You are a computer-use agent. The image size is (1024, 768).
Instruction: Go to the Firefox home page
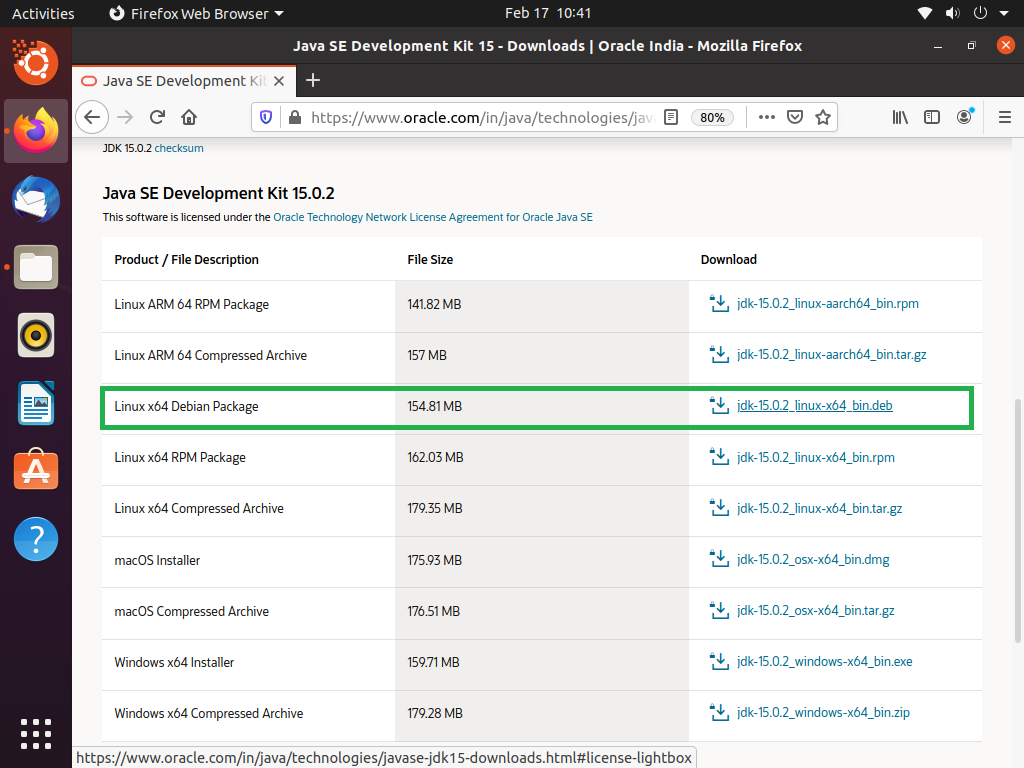pyautogui.click(x=189, y=118)
